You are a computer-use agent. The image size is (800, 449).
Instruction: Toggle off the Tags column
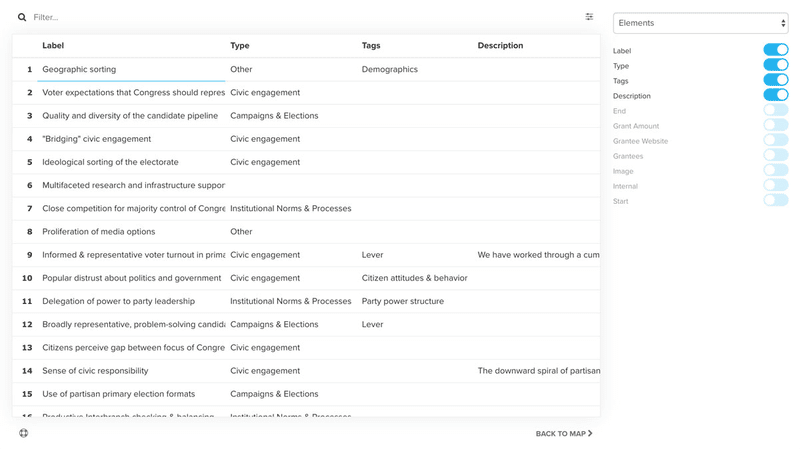[x=775, y=80]
